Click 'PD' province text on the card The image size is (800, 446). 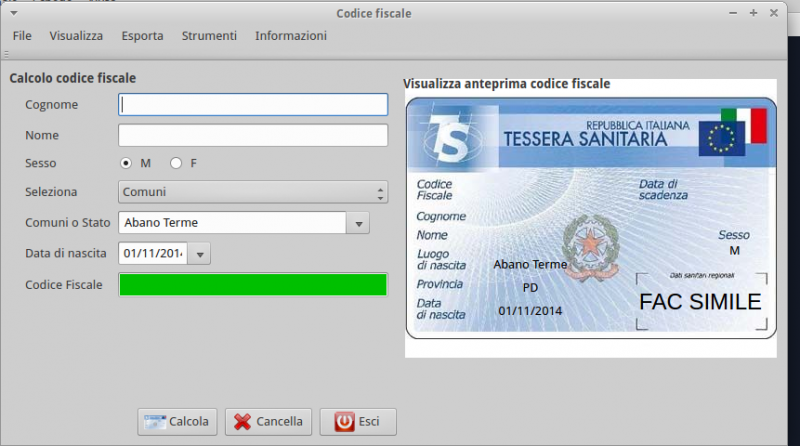coord(530,288)
